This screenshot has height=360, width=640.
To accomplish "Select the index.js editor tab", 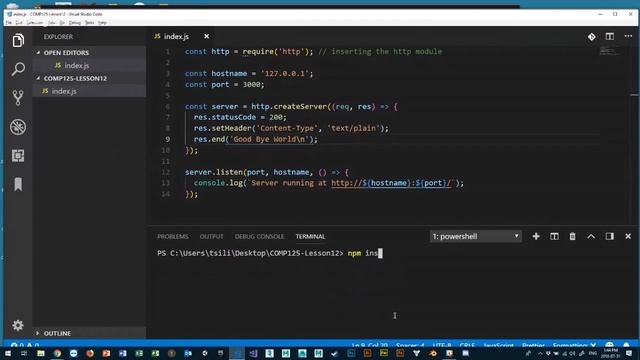I will point(176,36).
